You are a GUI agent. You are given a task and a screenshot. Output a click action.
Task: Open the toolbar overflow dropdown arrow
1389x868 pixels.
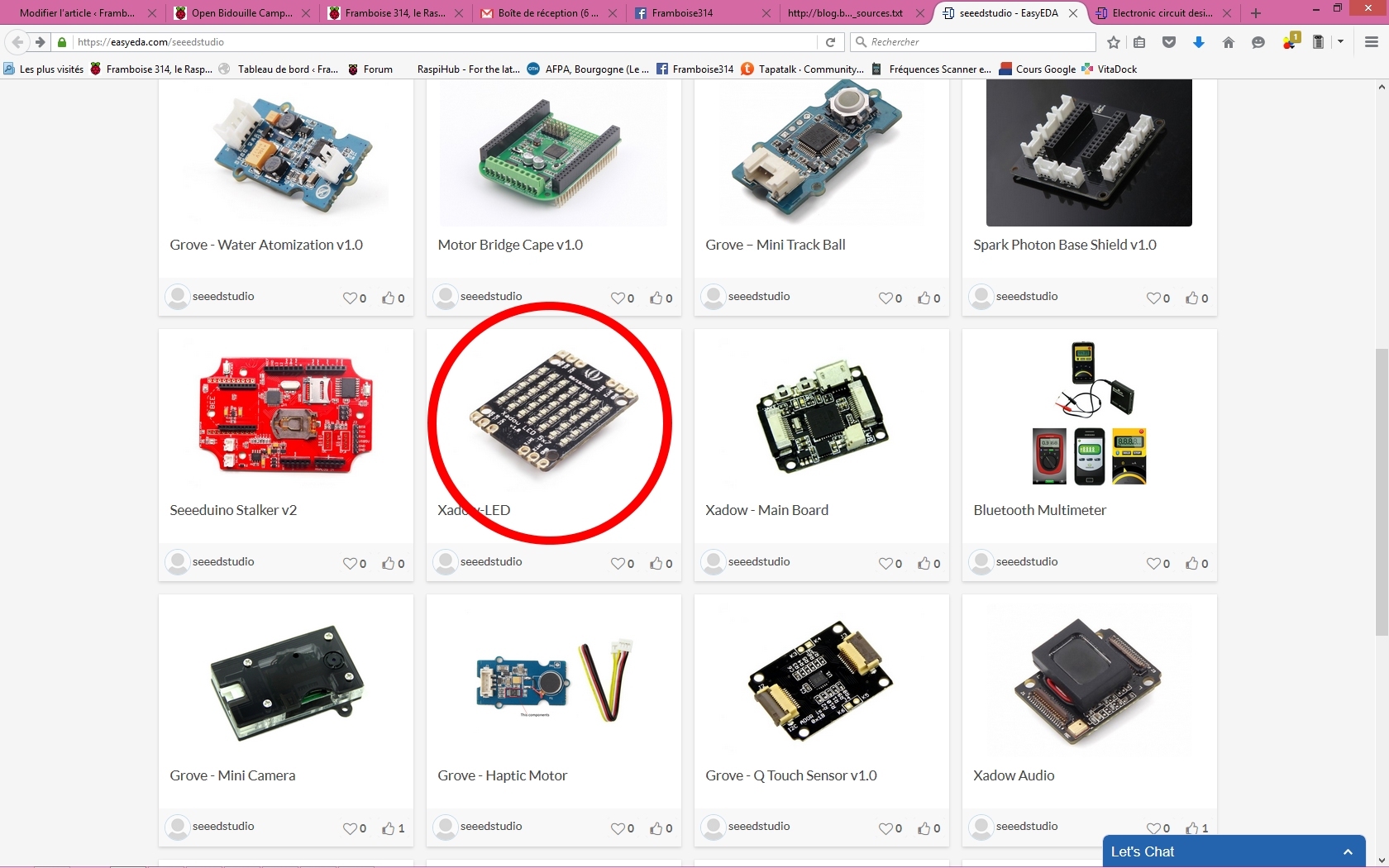point(1340,42)
